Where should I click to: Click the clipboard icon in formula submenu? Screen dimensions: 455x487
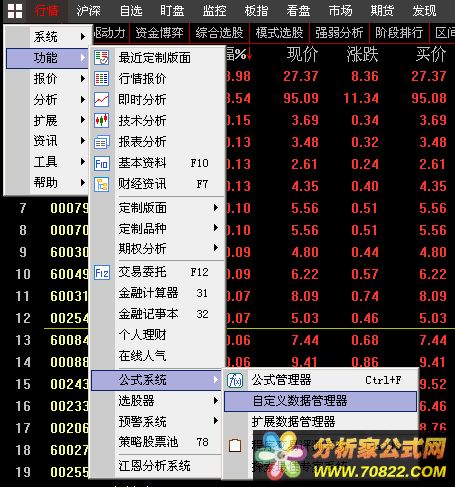[235, 445]
